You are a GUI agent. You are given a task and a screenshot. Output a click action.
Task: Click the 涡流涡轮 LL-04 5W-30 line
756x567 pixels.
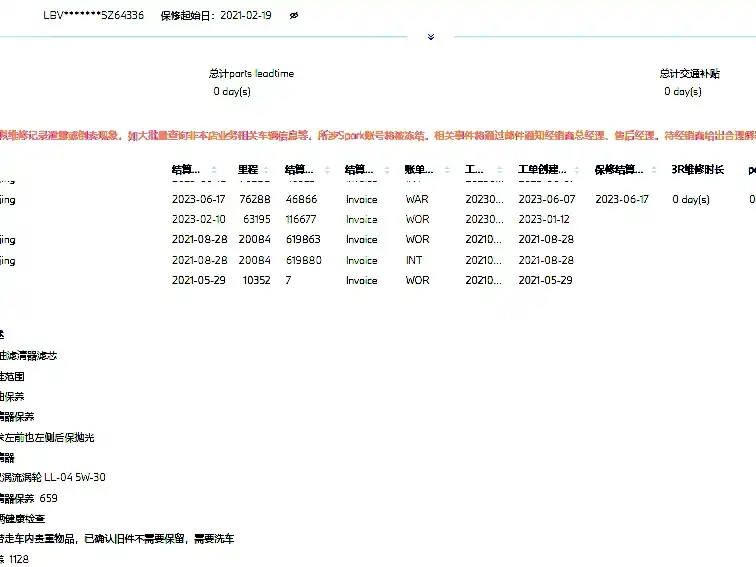[53, 477]
